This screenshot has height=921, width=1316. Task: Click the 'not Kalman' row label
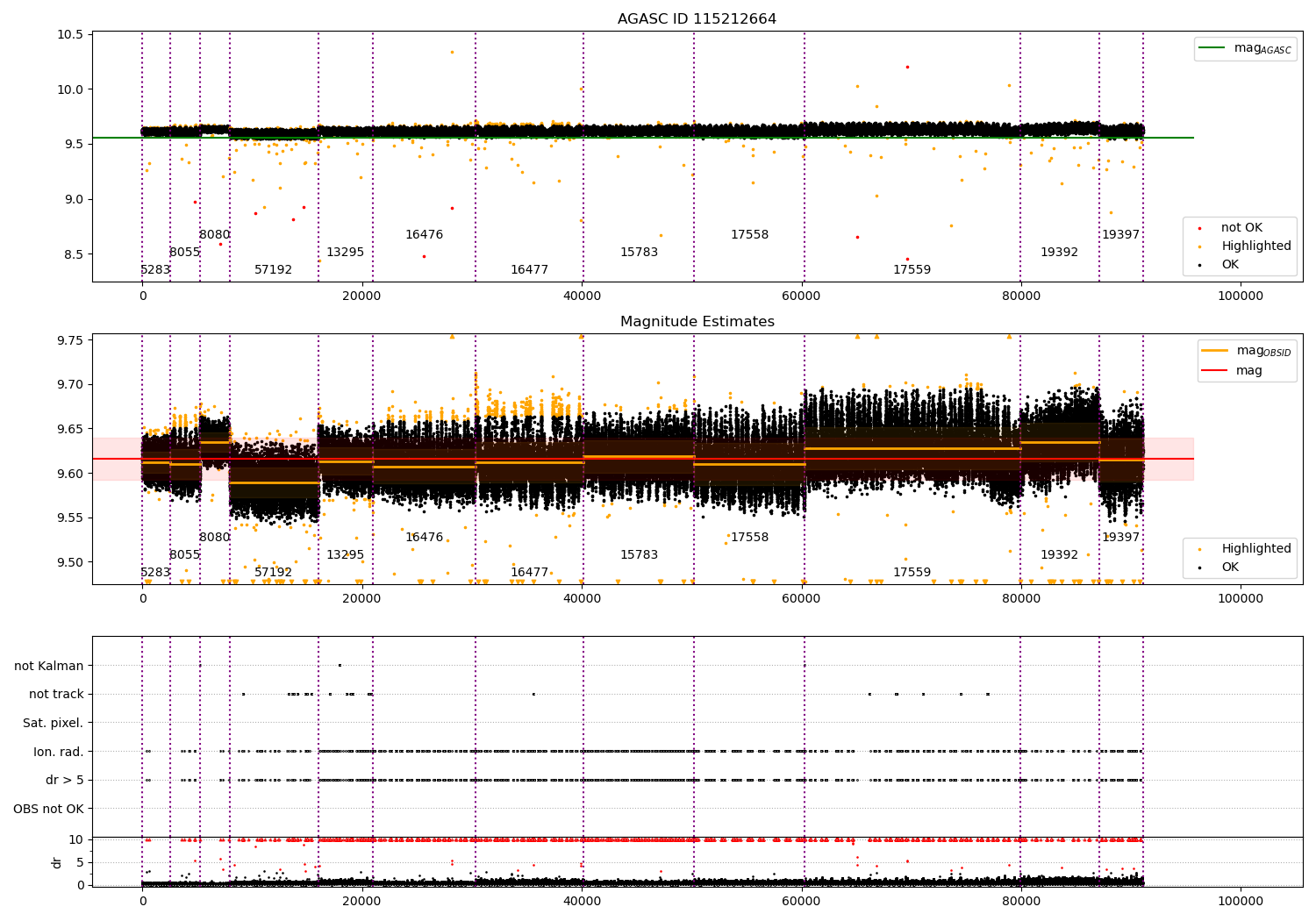tap(49, 666)
